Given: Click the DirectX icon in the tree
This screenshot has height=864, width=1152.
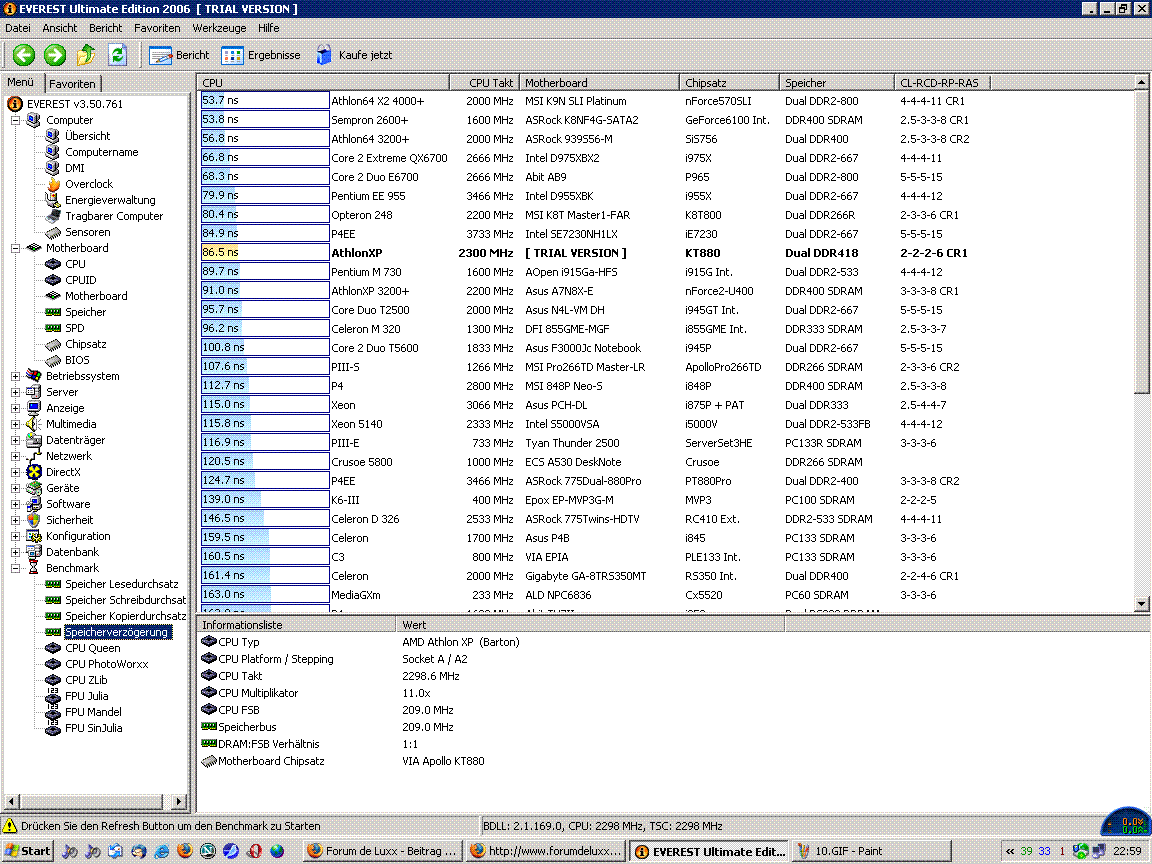Looking at the screenshot, I should pos(34,472).
